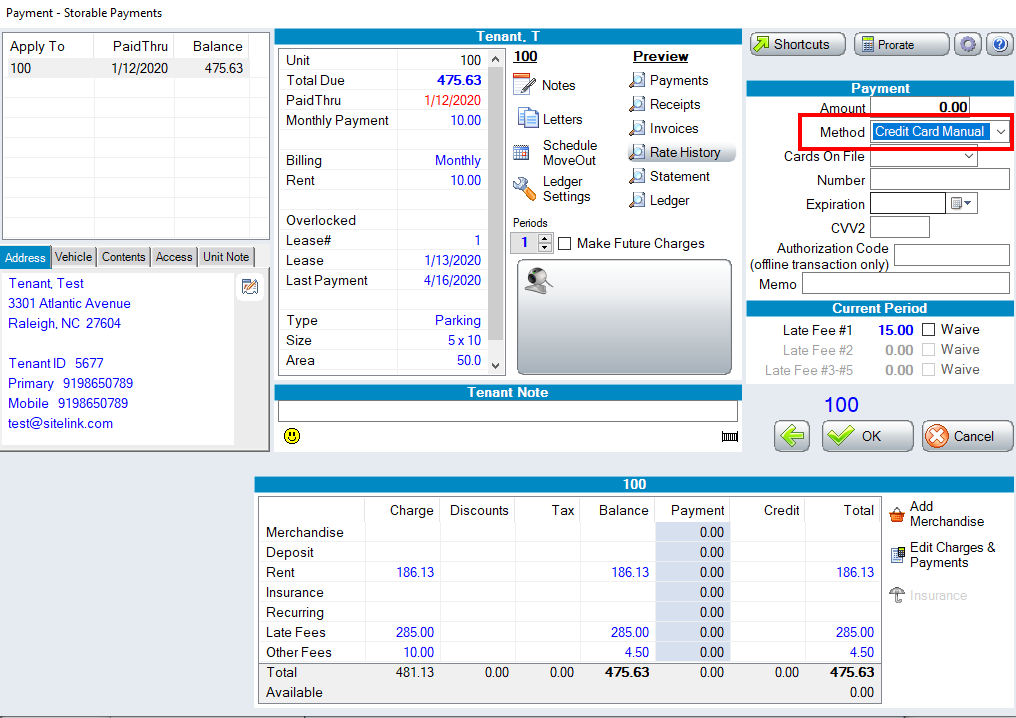This screenshot has width=1016, height=718.
Task: Click test@sitelink.com email
Action: point(60,423)
